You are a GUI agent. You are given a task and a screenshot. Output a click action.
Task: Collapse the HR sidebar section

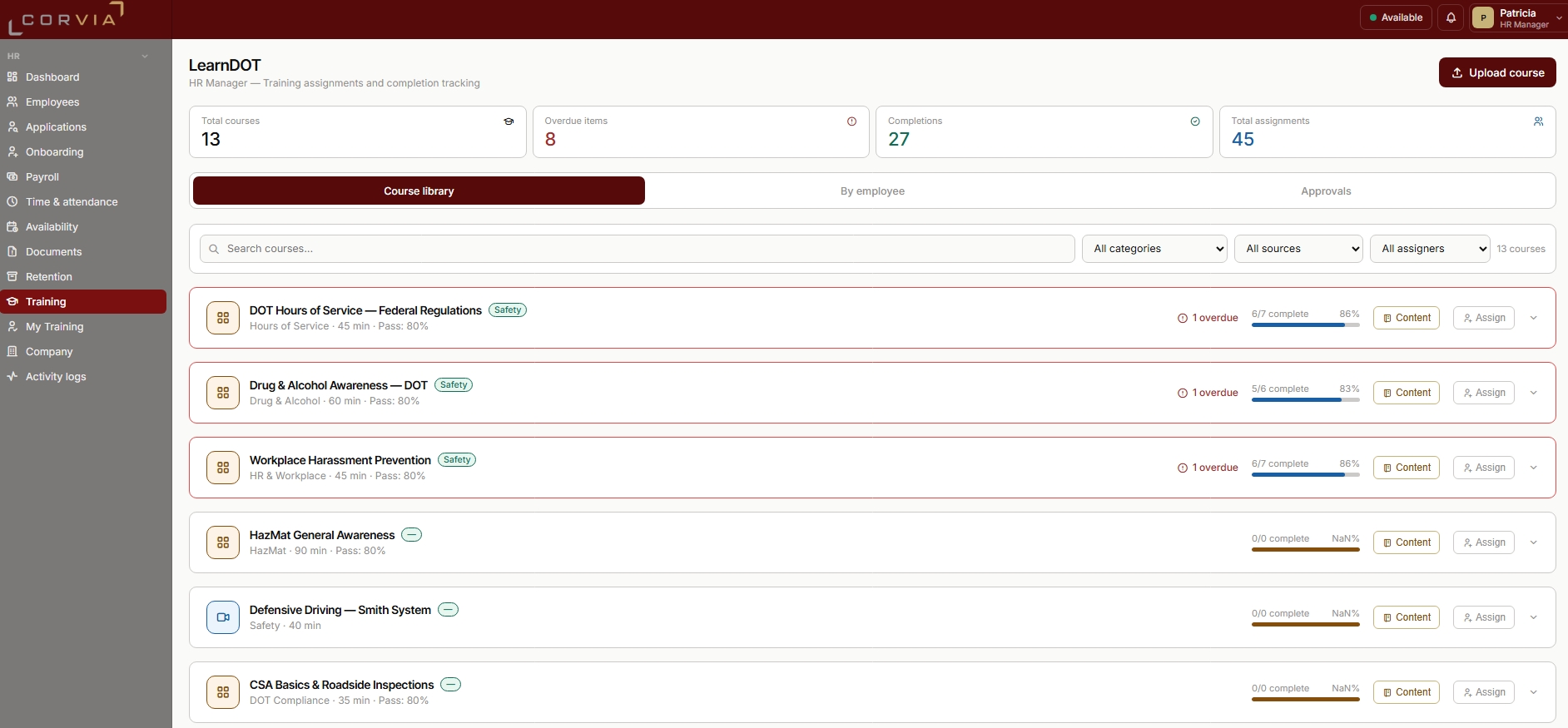pyautogui.click(x=145, y=57)
